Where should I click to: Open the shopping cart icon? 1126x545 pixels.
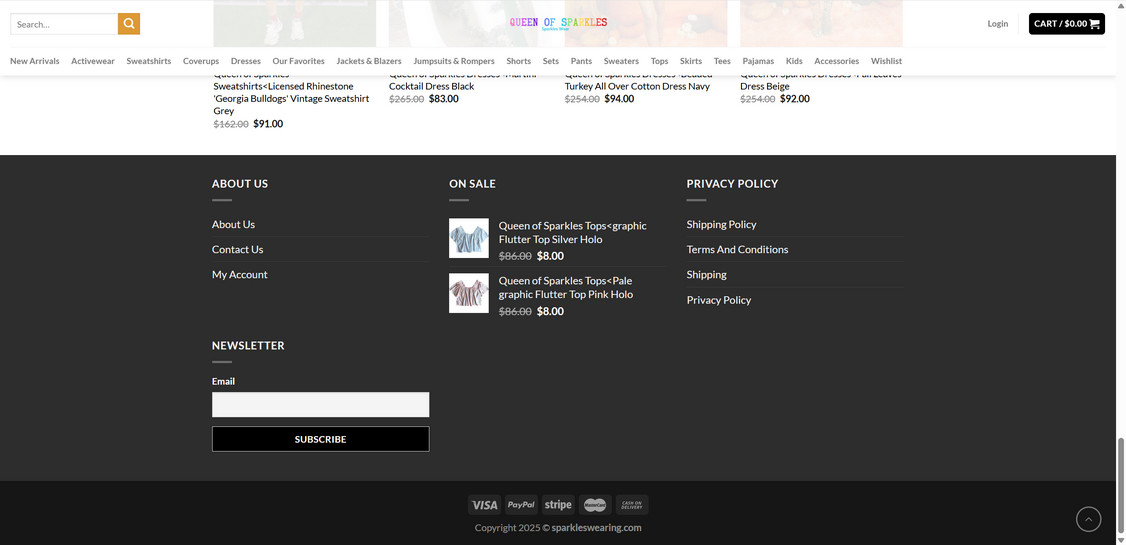pos(1094,24)
